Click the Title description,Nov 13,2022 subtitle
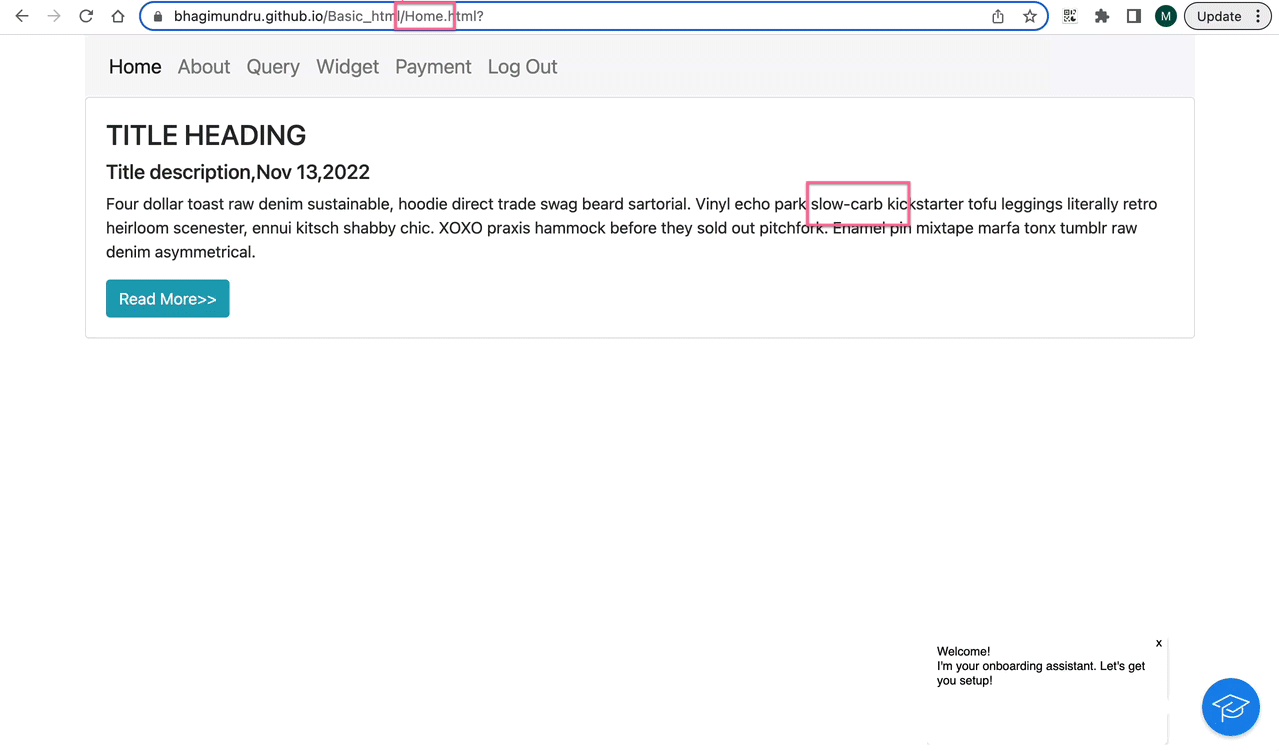The height and width of the screenshot is (751, 1279). click(x=238, y=172)
